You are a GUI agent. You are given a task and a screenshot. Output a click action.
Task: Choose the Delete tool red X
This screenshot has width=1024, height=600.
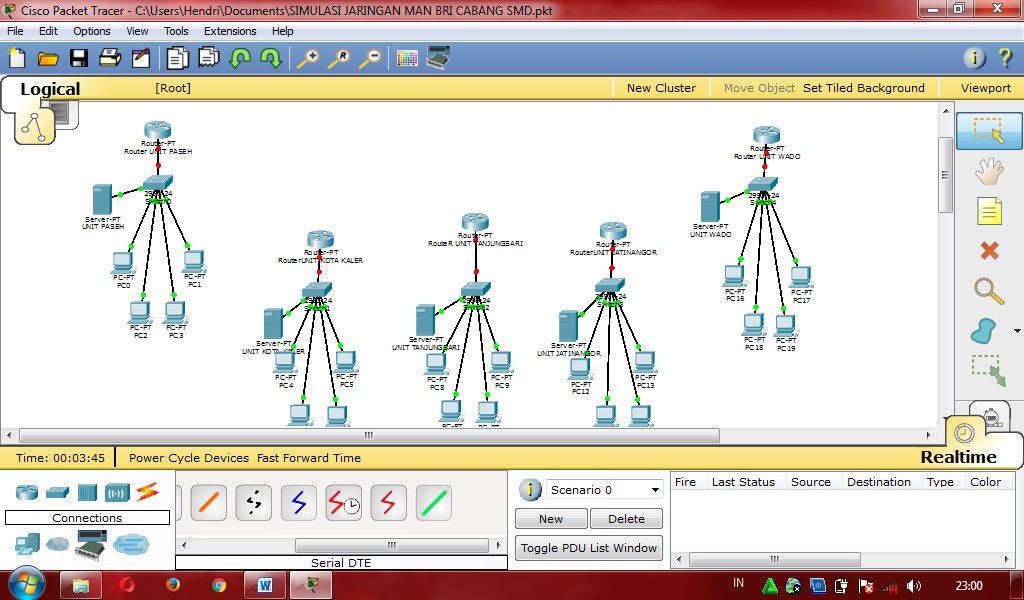tap(989, 250)
